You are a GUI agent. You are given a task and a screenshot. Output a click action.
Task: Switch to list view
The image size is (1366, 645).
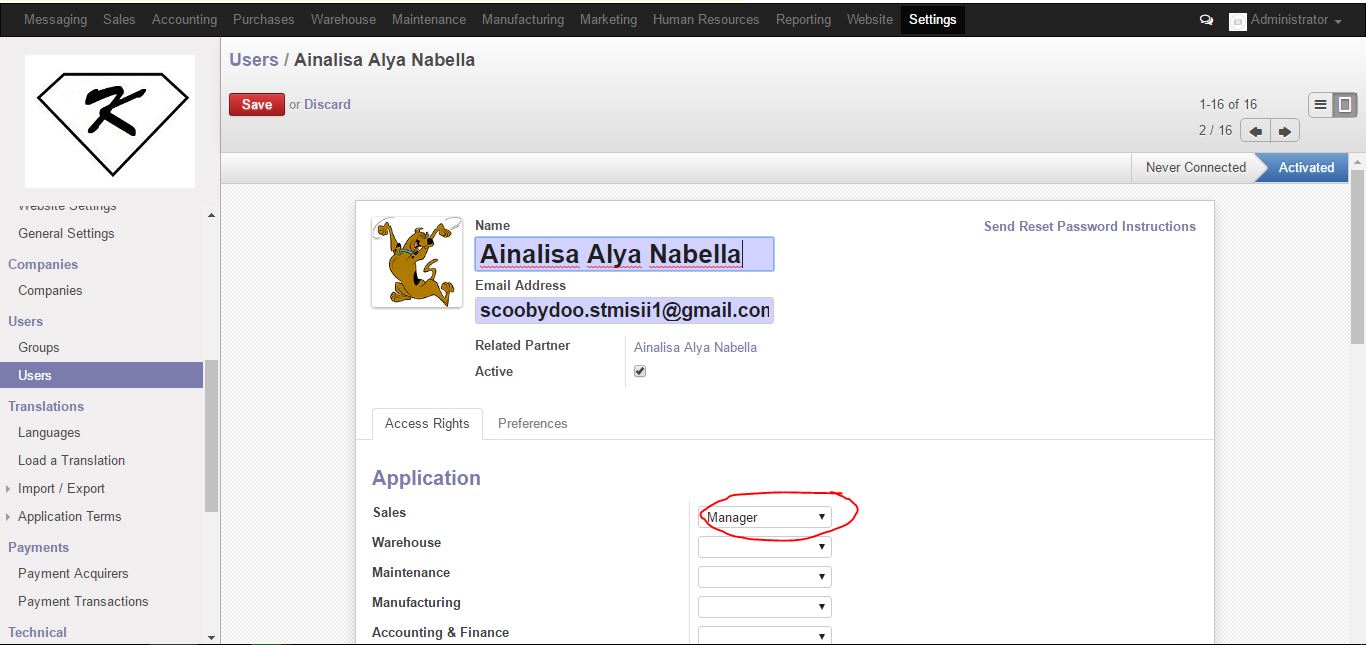[1320, 104]
